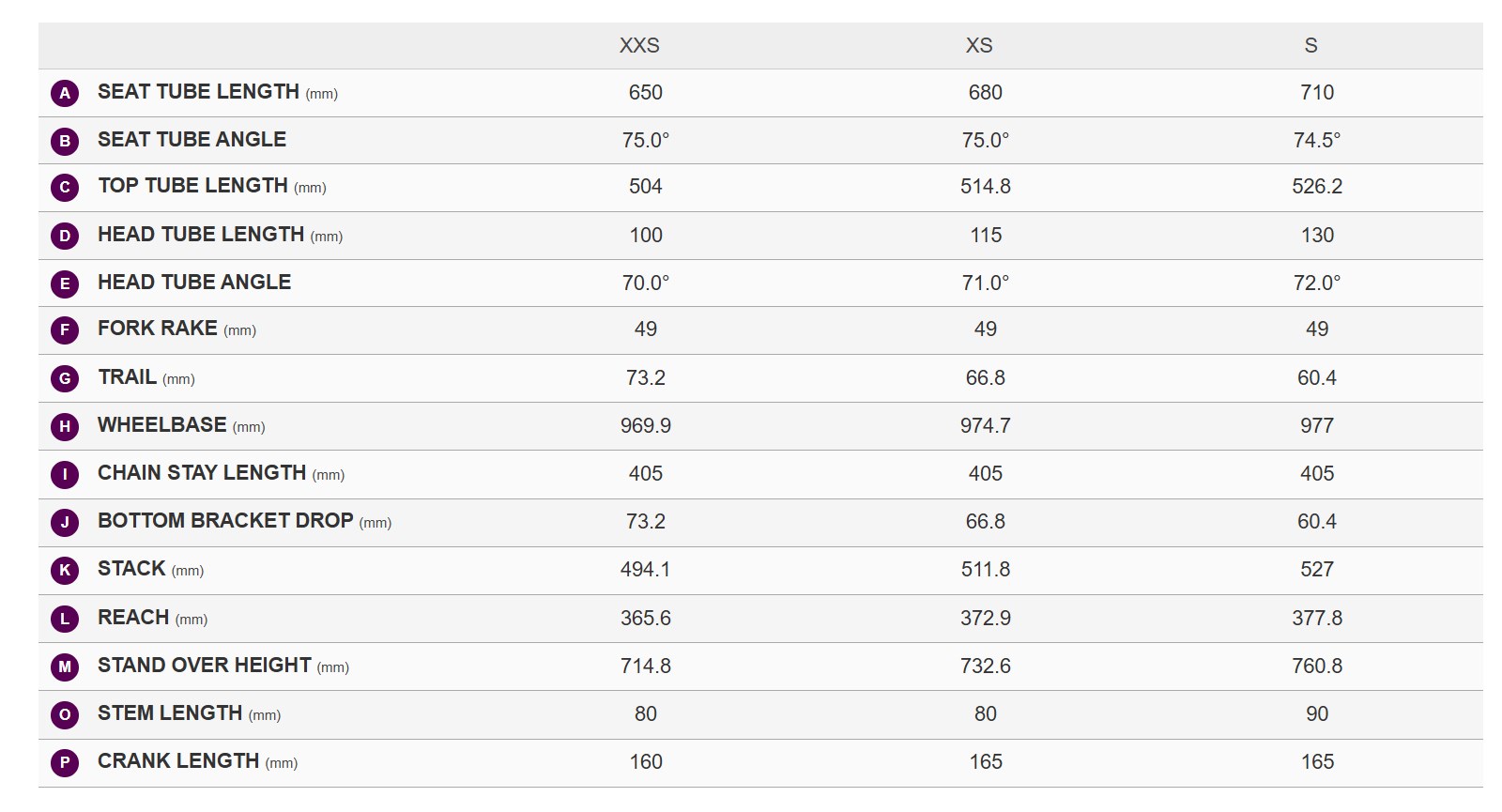Click the B badge beside Seat Tube Angle

(x=65, y=141)
